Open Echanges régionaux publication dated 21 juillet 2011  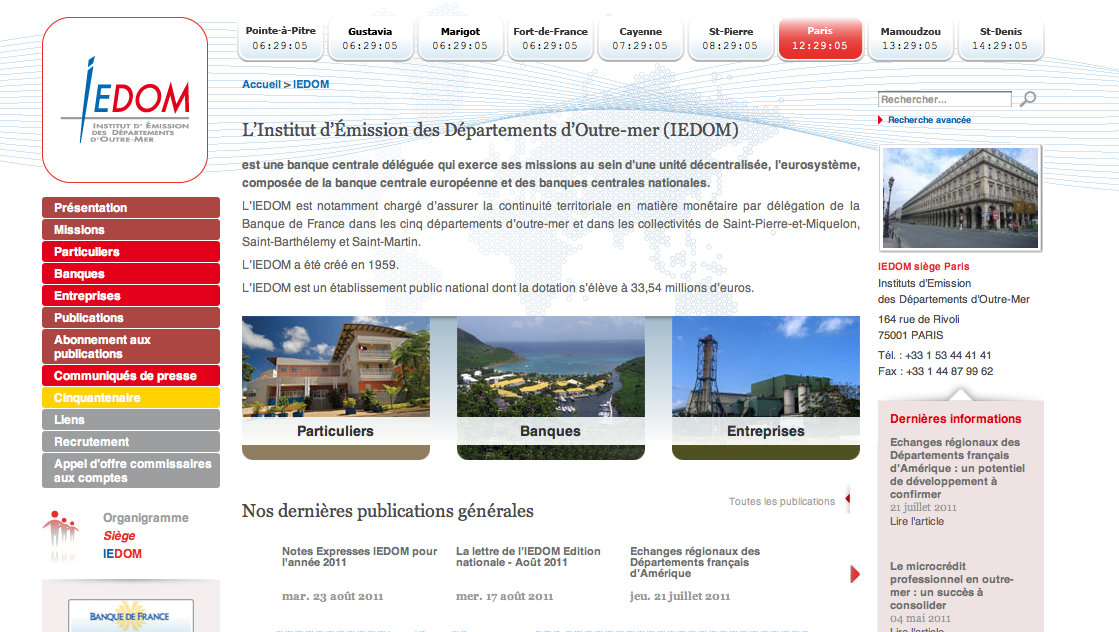coord(695,562)
